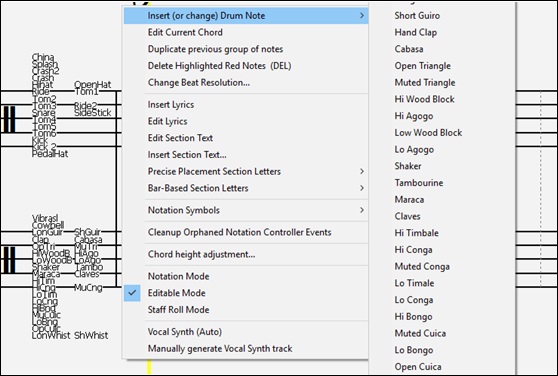Click the Snare label on drum staff

43,113
